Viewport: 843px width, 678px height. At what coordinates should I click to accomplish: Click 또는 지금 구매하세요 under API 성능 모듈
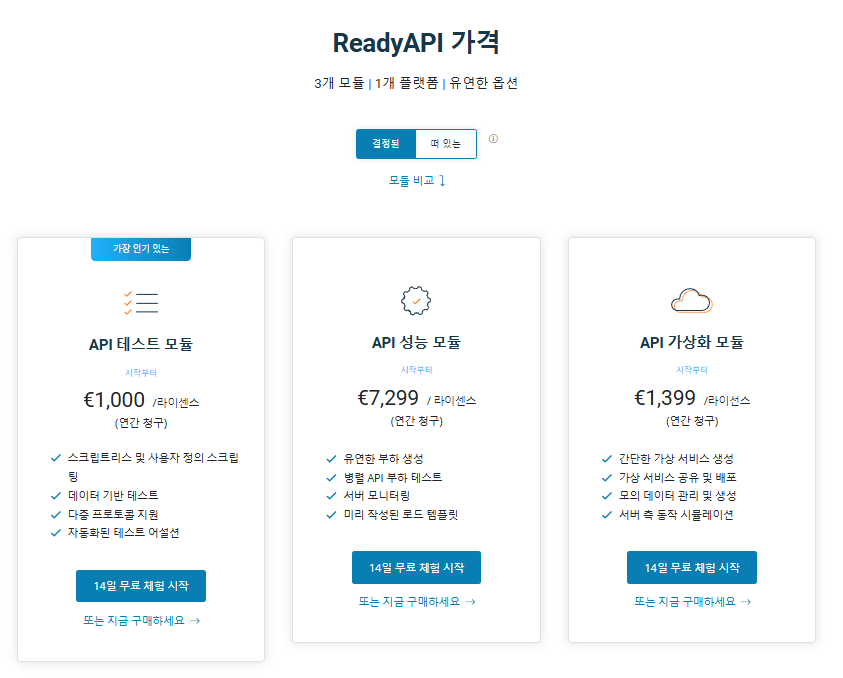[x=417, y=602]
